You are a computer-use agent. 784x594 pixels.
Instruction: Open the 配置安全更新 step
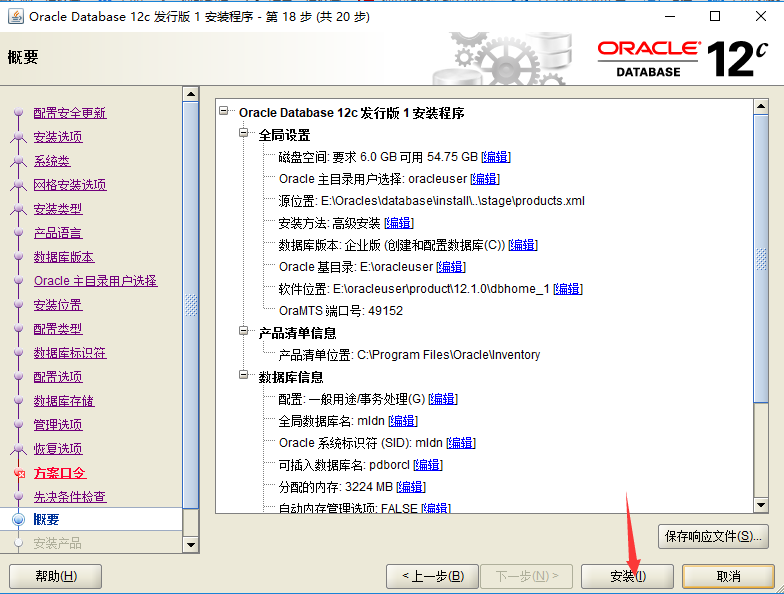[x=70, y=113]
